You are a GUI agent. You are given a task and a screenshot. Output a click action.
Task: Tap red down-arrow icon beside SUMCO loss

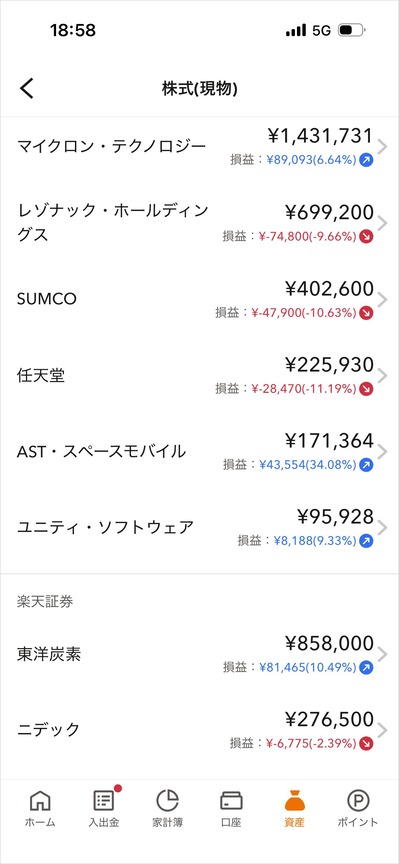coord(366,313)
